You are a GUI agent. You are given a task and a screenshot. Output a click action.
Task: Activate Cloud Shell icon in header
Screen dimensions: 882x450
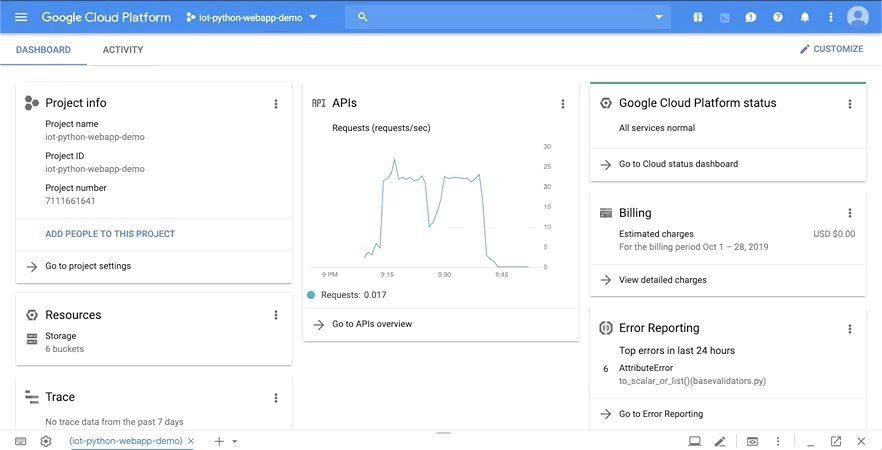[724, 17]
